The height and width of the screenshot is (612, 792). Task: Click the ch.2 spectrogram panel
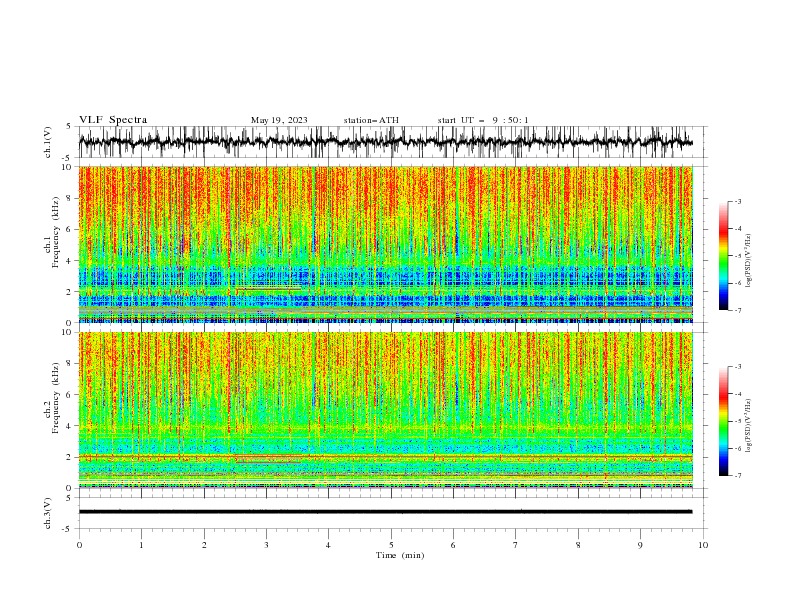tap(385, 410)
